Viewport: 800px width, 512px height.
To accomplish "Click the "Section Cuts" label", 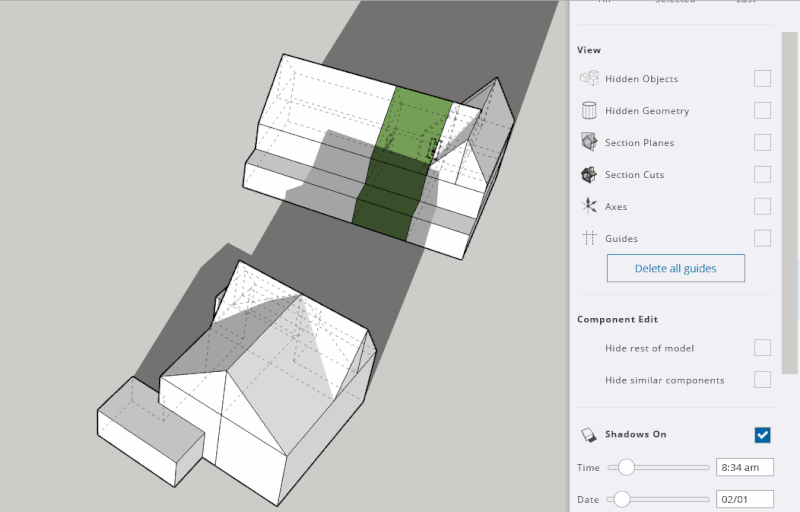I will 634,175.
